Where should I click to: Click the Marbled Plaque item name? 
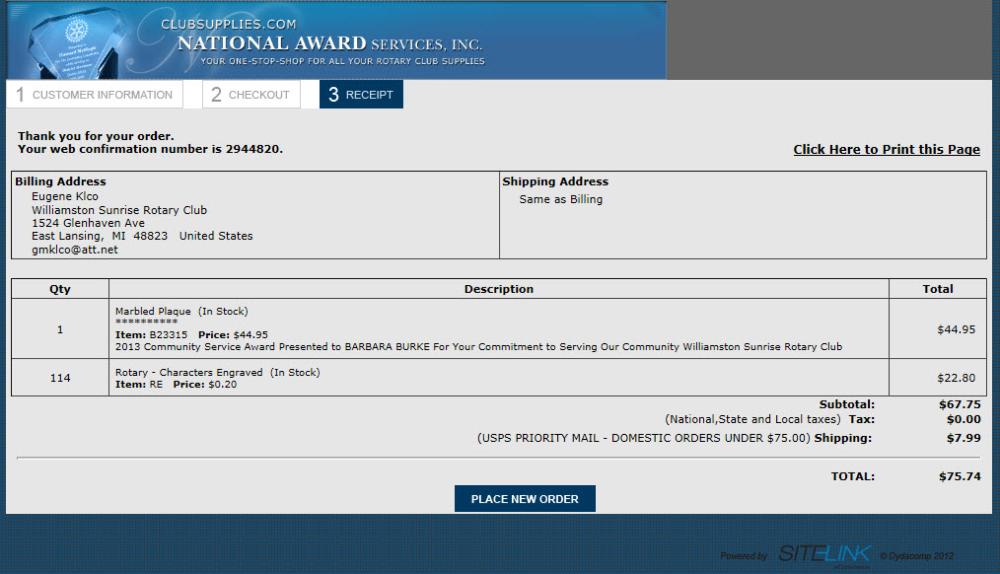point(153,311)
